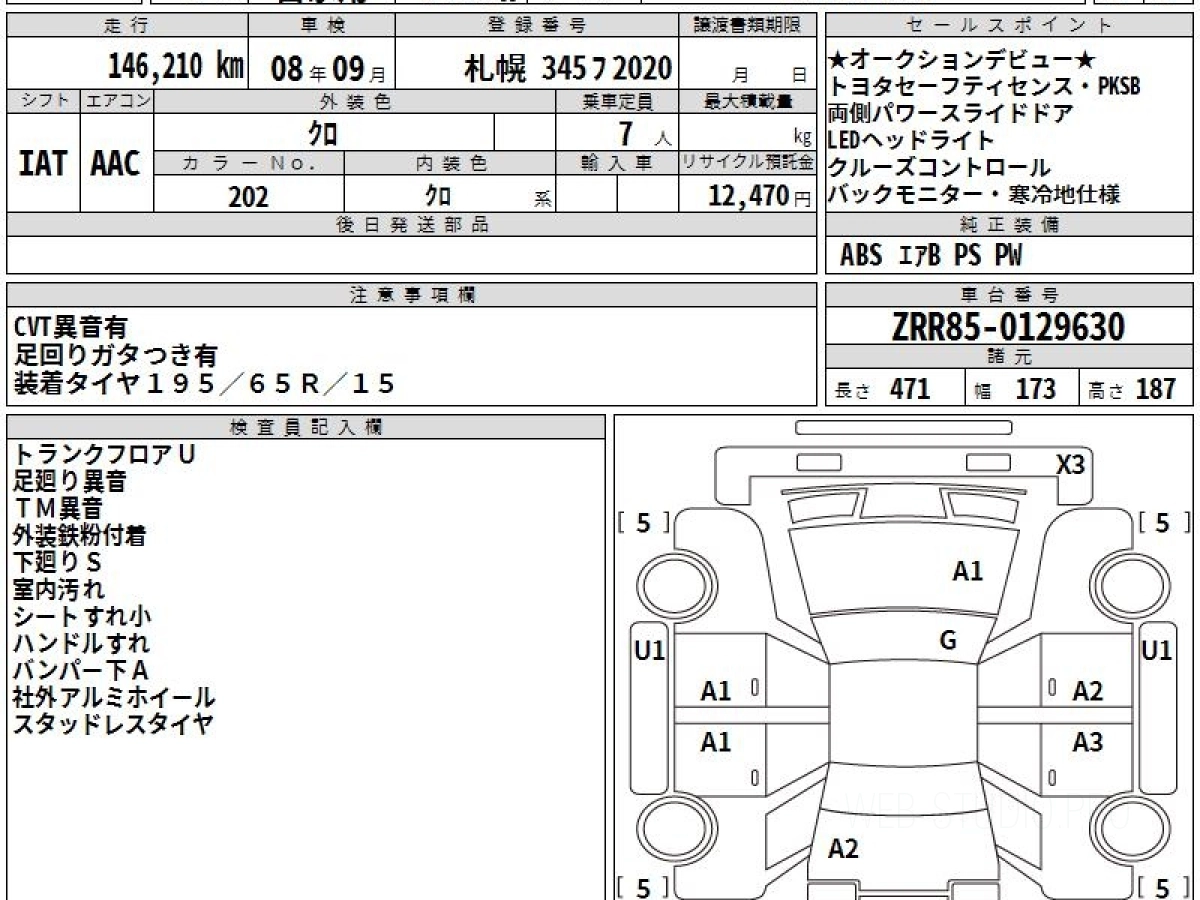The width and height of the screenshot is (1200, 900).
Task: Select the 12,470円 recycle deposit amount
Action: (x=761, y=196)
